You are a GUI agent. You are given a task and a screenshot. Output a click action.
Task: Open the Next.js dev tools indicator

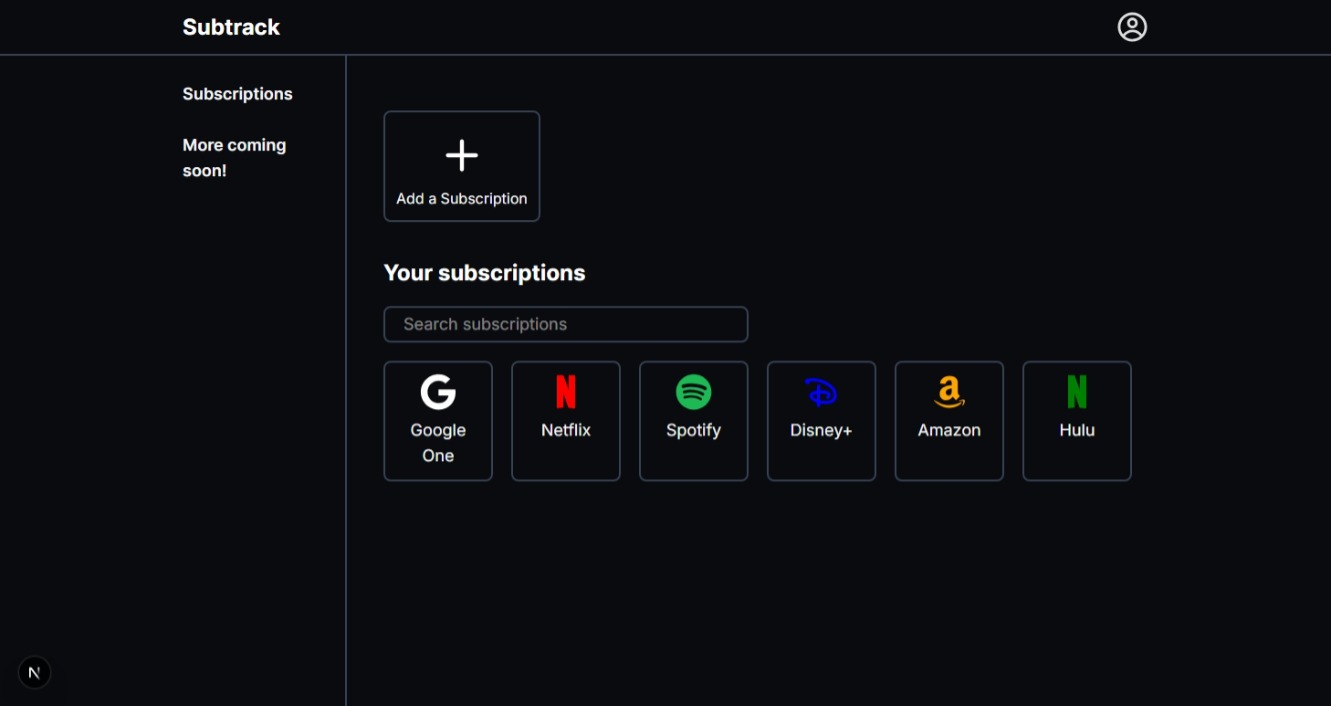tap(35, 673)
